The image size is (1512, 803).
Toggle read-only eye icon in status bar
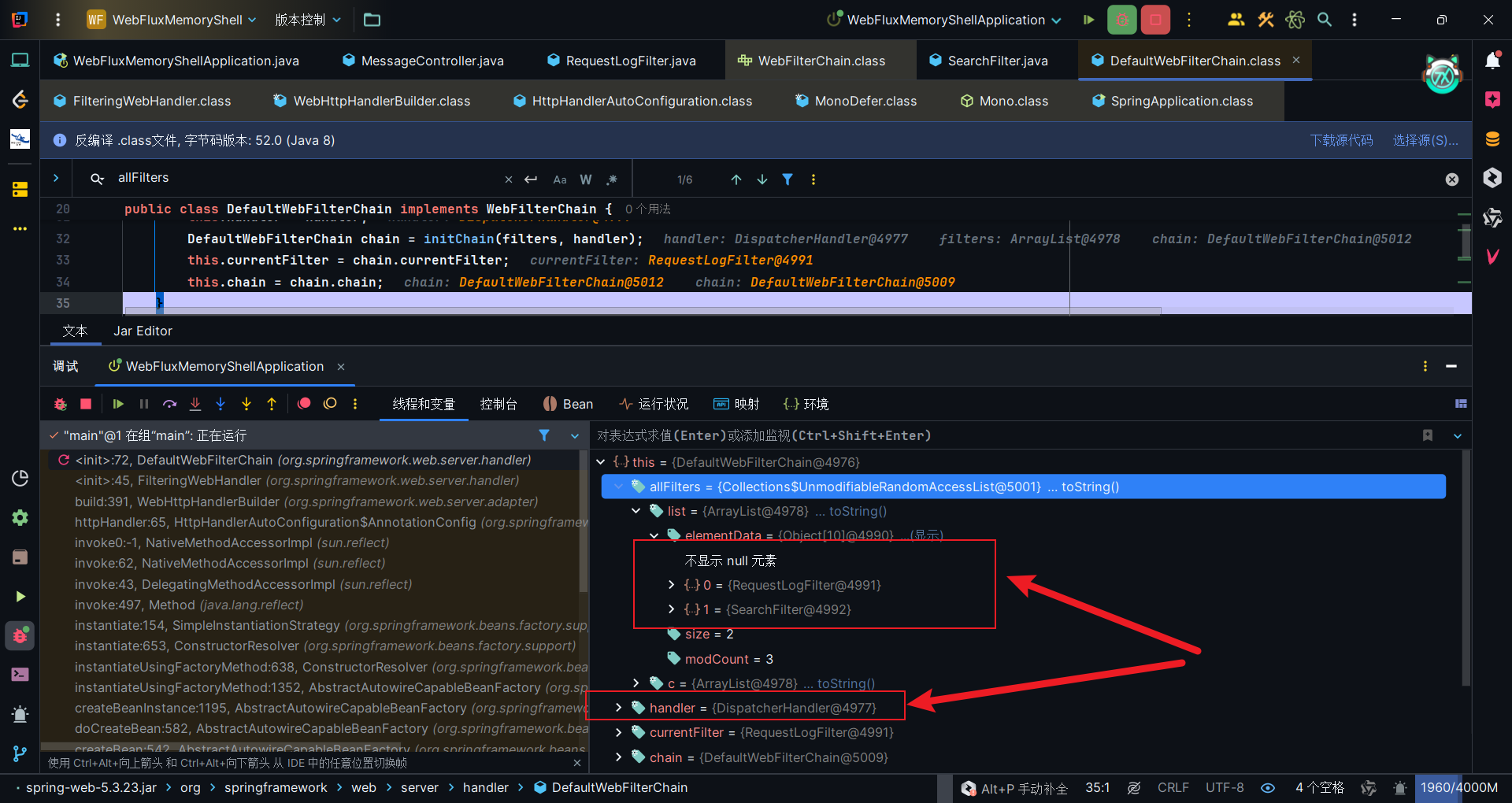point(1268,788)
